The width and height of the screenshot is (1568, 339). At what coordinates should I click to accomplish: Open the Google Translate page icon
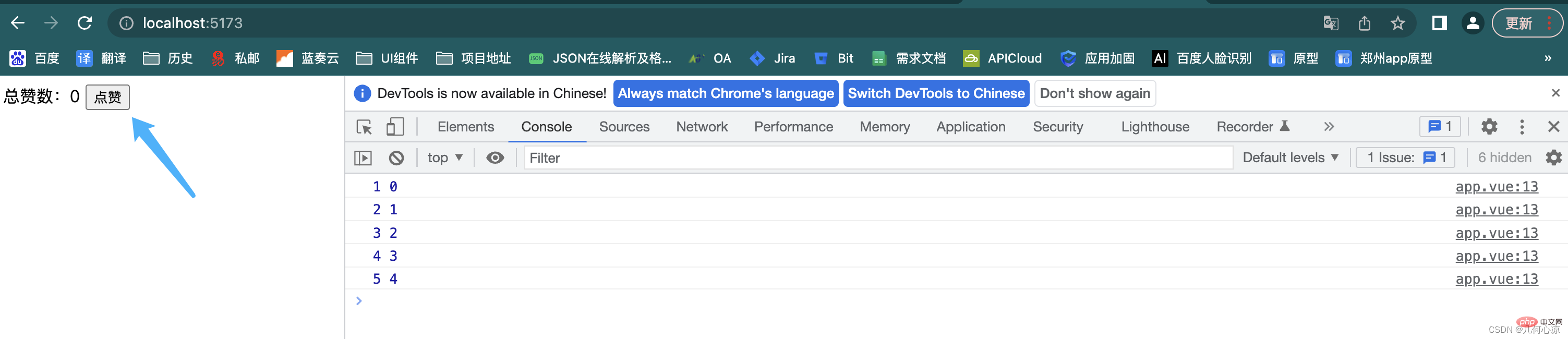tap(1331, 23)
